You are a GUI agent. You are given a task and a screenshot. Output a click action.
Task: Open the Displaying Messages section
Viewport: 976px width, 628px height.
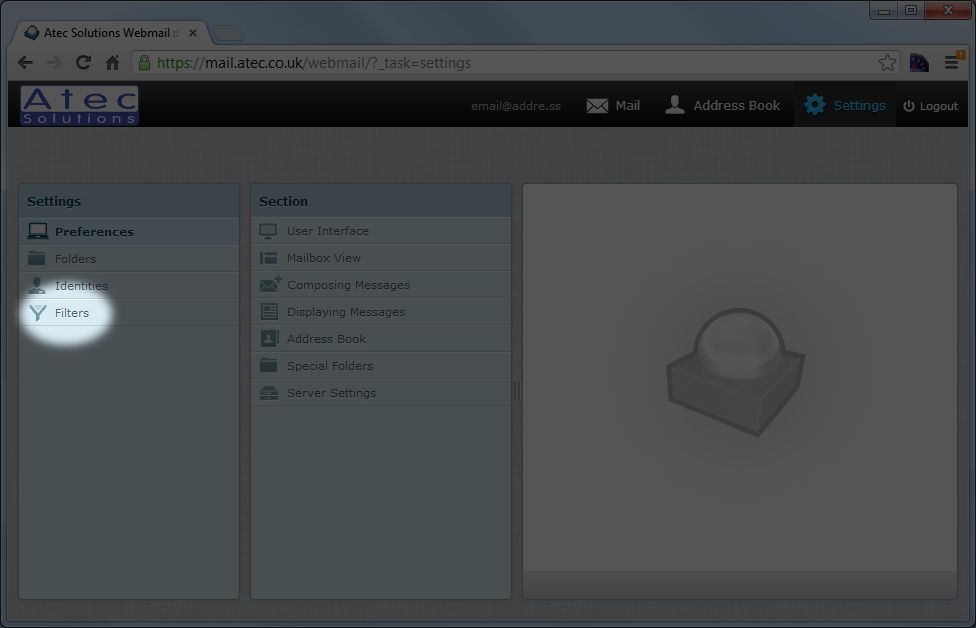tap(345, 312)
